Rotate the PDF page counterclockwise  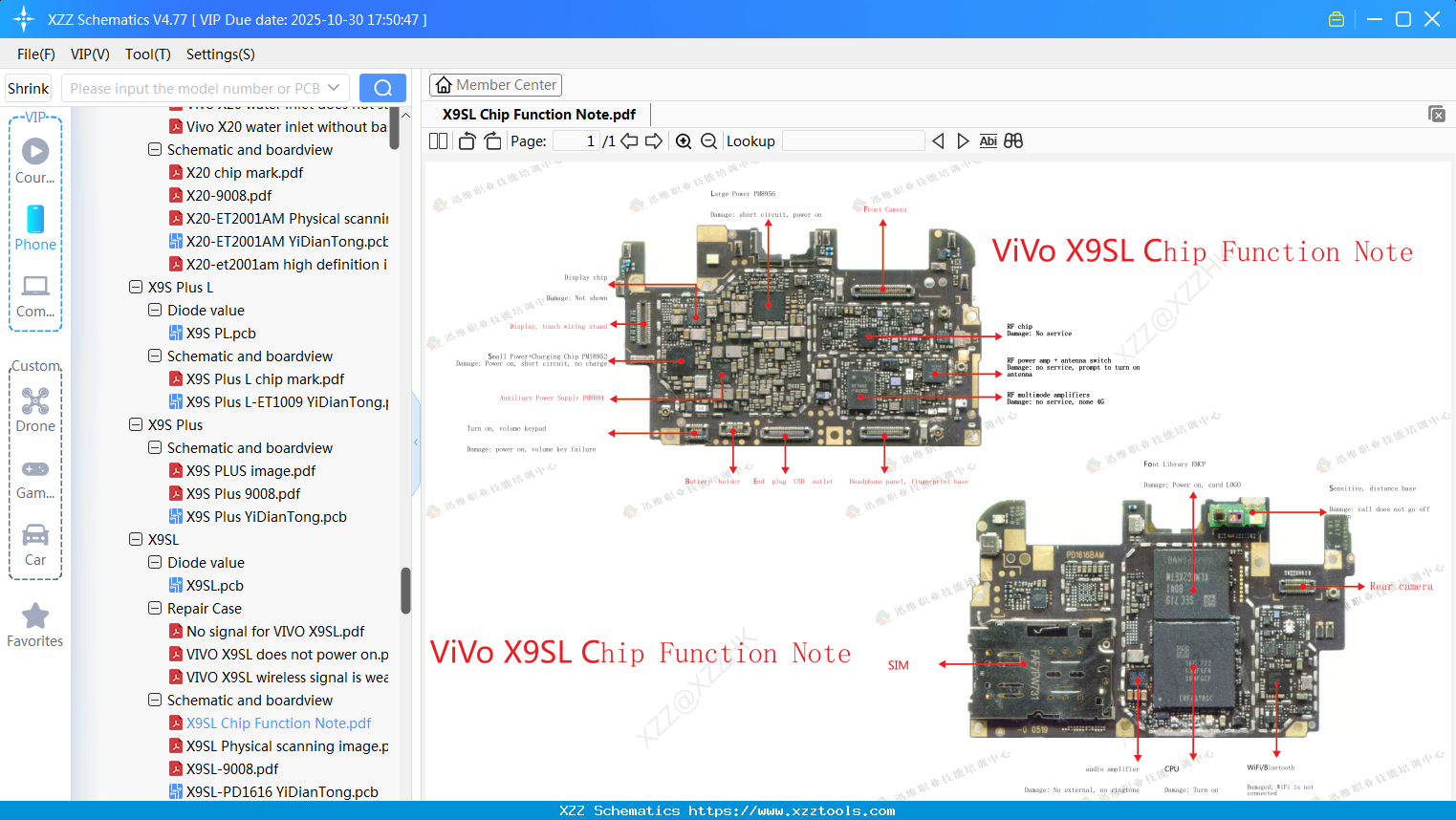pyautogui.click(x=466, y=140)
